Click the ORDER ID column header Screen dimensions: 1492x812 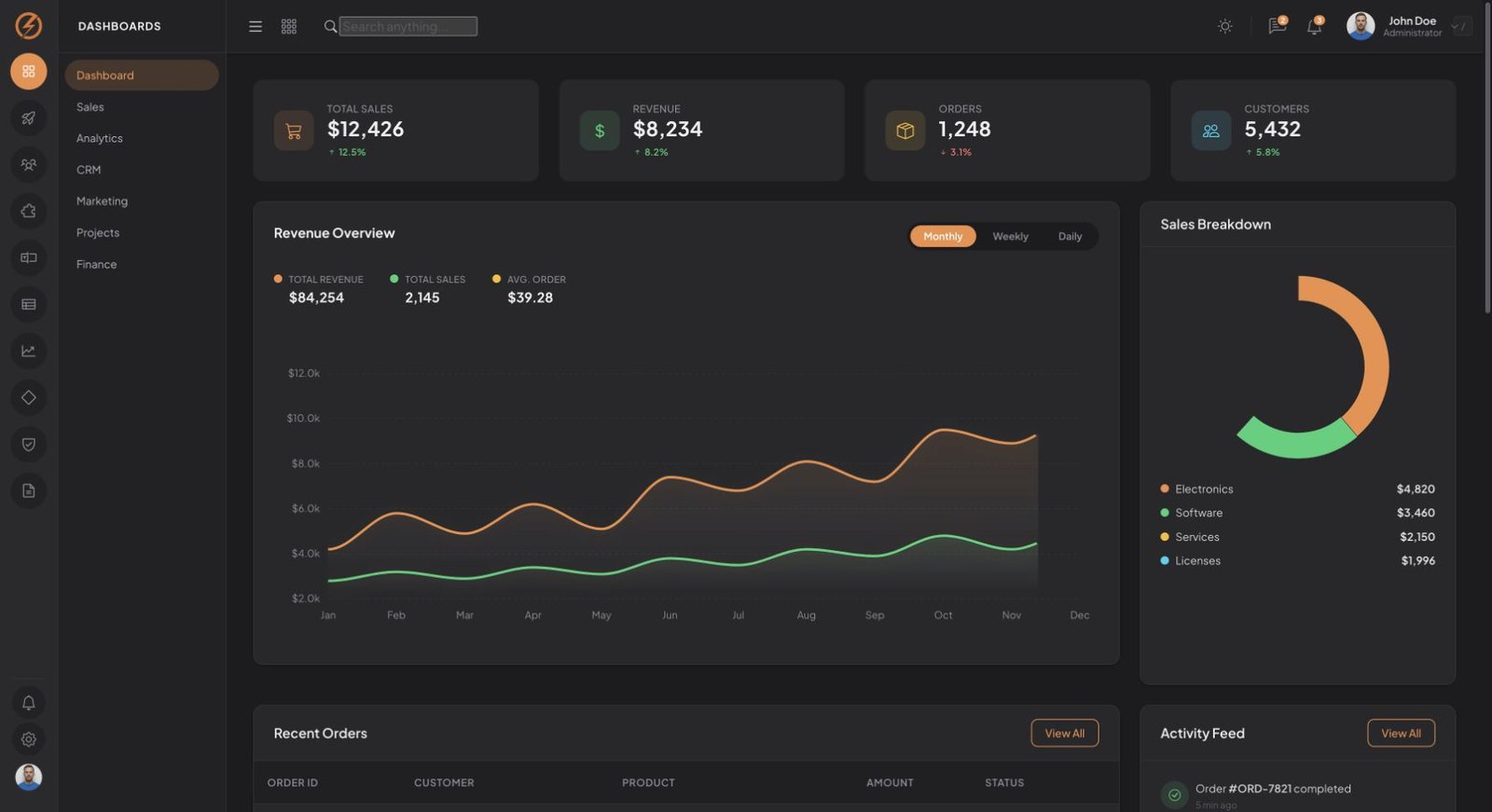[293, 782]
